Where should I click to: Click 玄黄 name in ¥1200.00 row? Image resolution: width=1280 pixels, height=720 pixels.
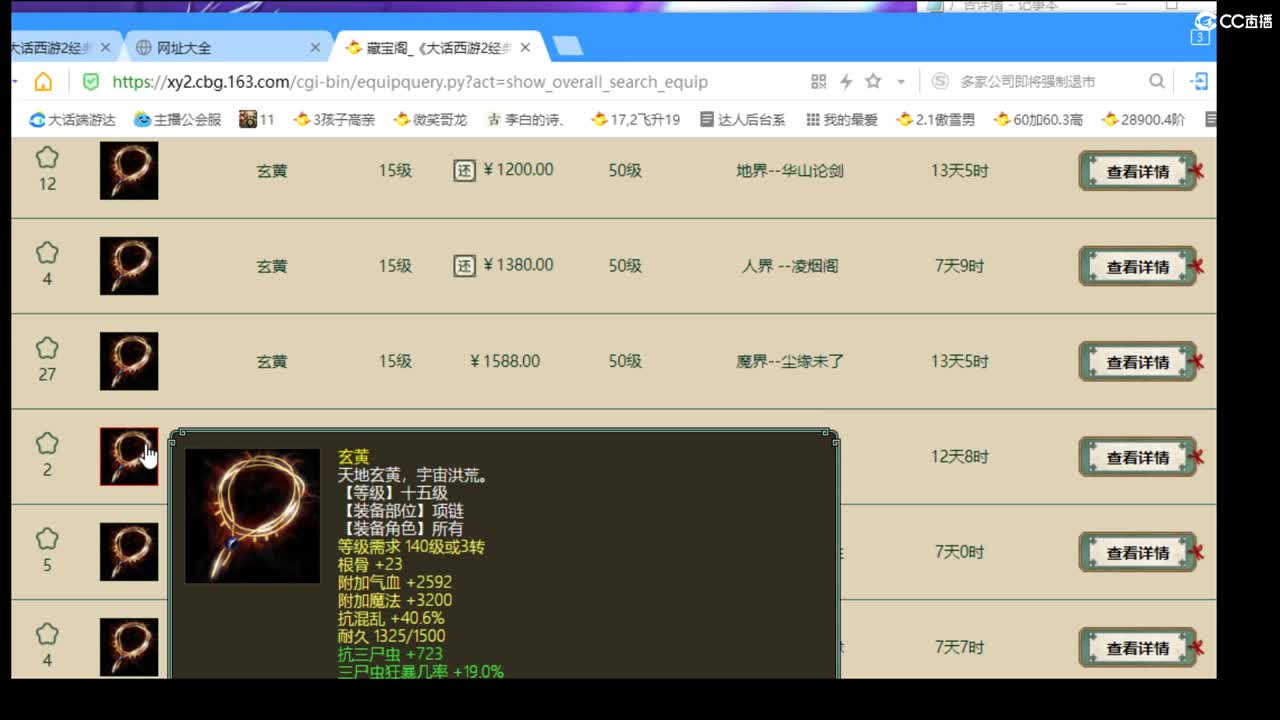pyautogui.click(x=272, y=171)
